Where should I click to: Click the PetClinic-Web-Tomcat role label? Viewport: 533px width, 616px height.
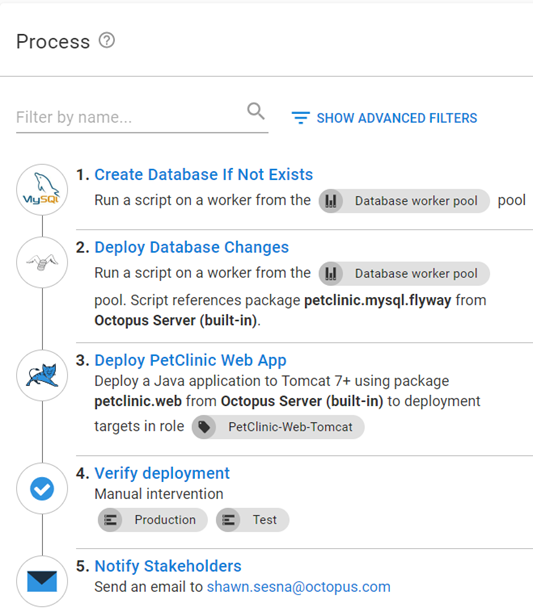(290, 427)
